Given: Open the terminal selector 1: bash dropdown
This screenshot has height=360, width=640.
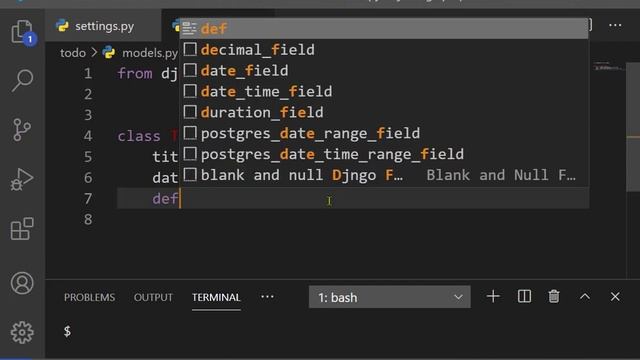Looking at the screenshot, I should (x=390, y=297).
